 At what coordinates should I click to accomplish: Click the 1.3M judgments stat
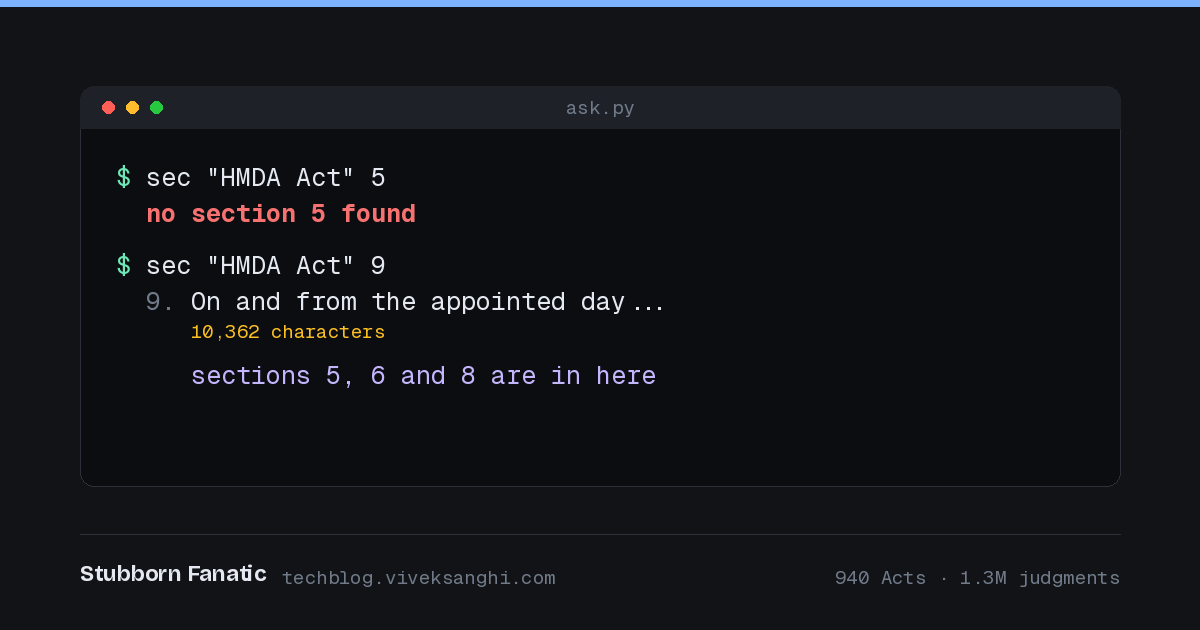coord(1040,578)
